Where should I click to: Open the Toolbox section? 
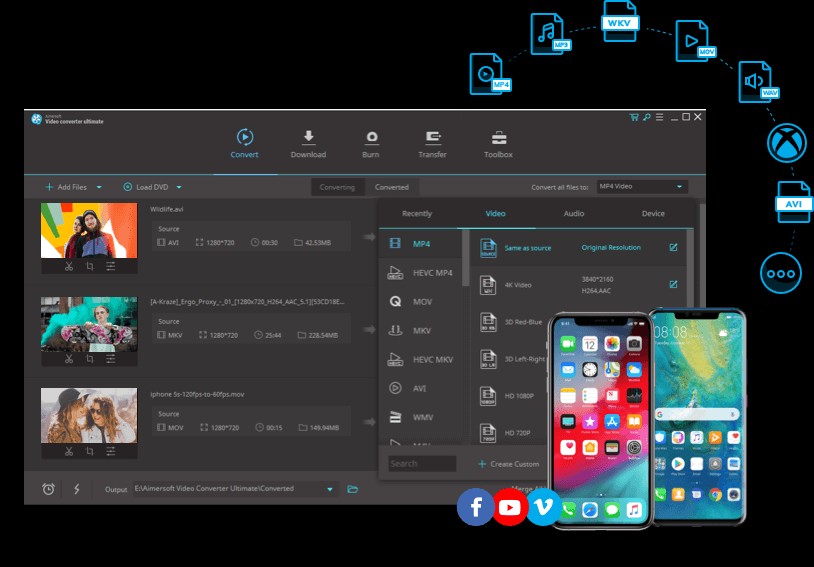pyautogui.click(x=498, y=144)
